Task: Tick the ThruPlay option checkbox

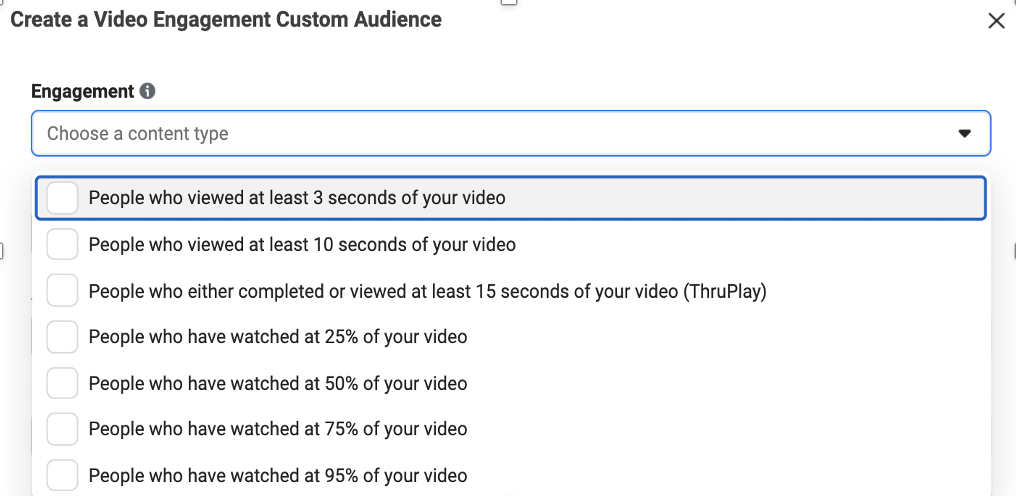Action: coord(62,291)
